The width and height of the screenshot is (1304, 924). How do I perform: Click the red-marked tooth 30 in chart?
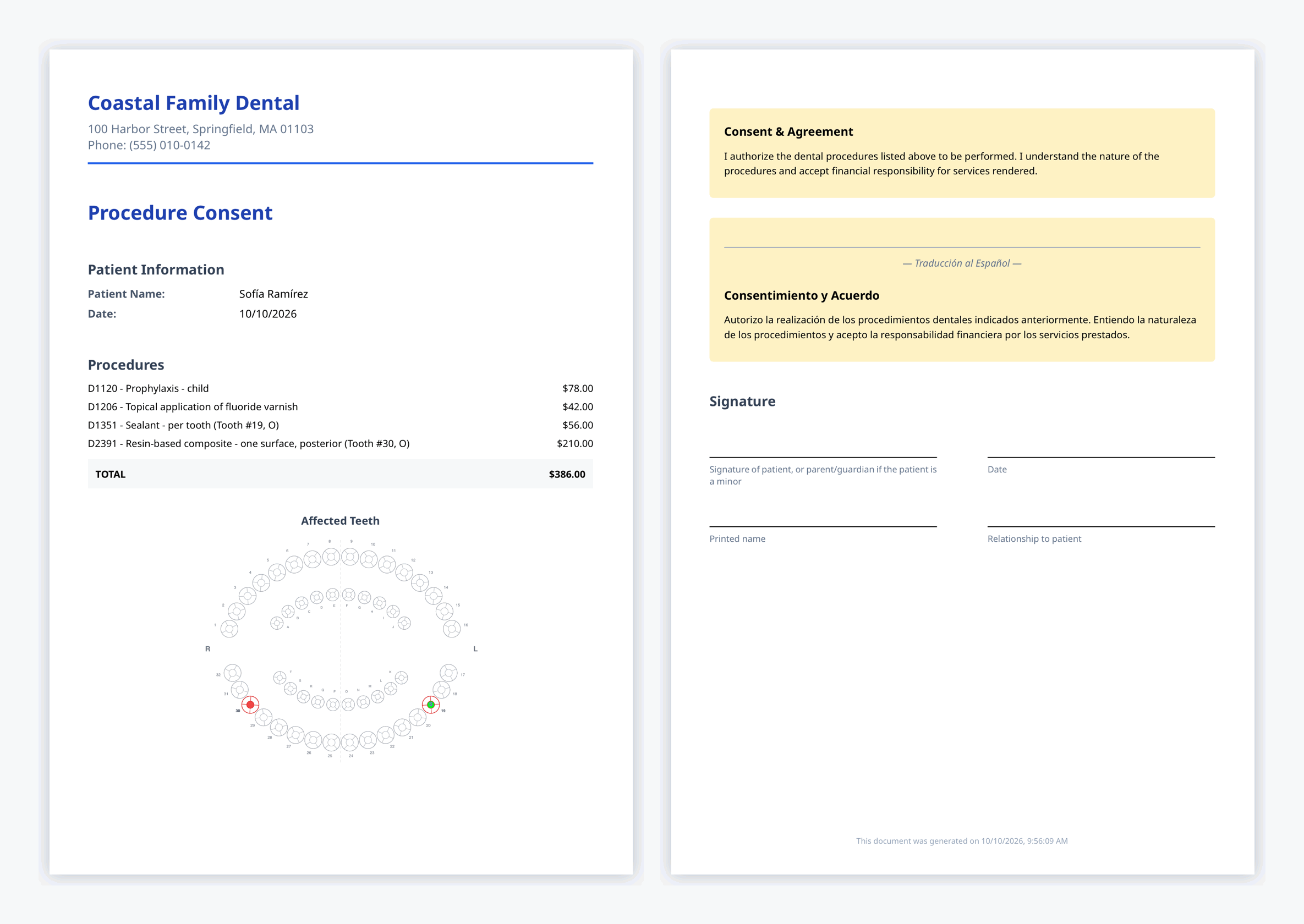(x=250, y=705)
